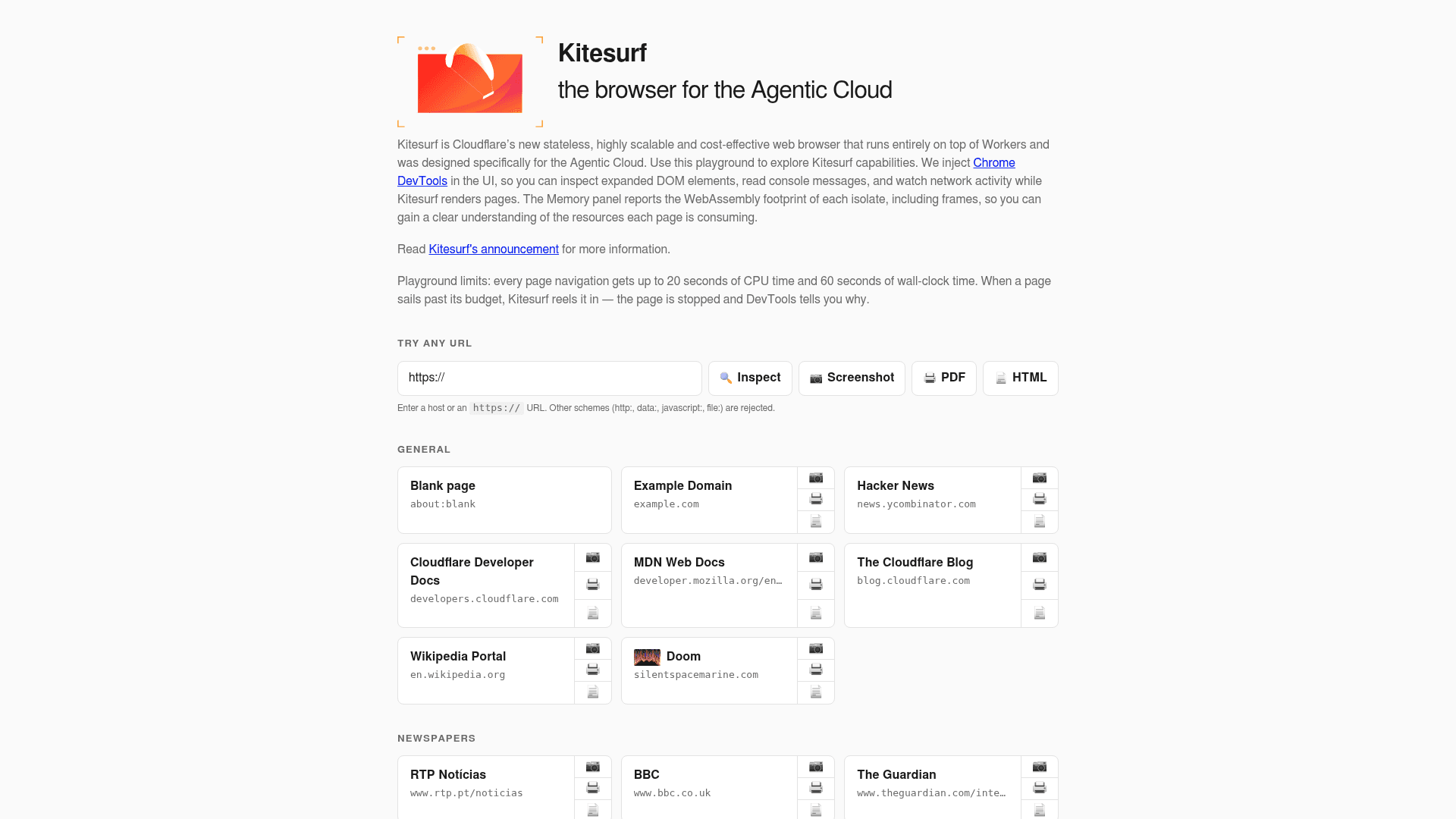Printer icon on The Guardian card
This screenshot has width=1456, height=819.
click(x=1040, y=788)
